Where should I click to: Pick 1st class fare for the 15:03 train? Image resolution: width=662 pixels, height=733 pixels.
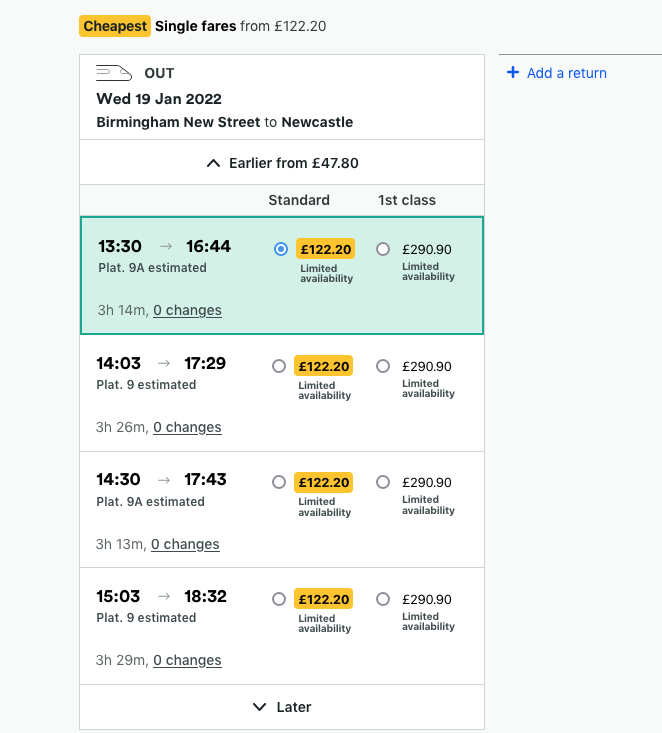(383, 599)
